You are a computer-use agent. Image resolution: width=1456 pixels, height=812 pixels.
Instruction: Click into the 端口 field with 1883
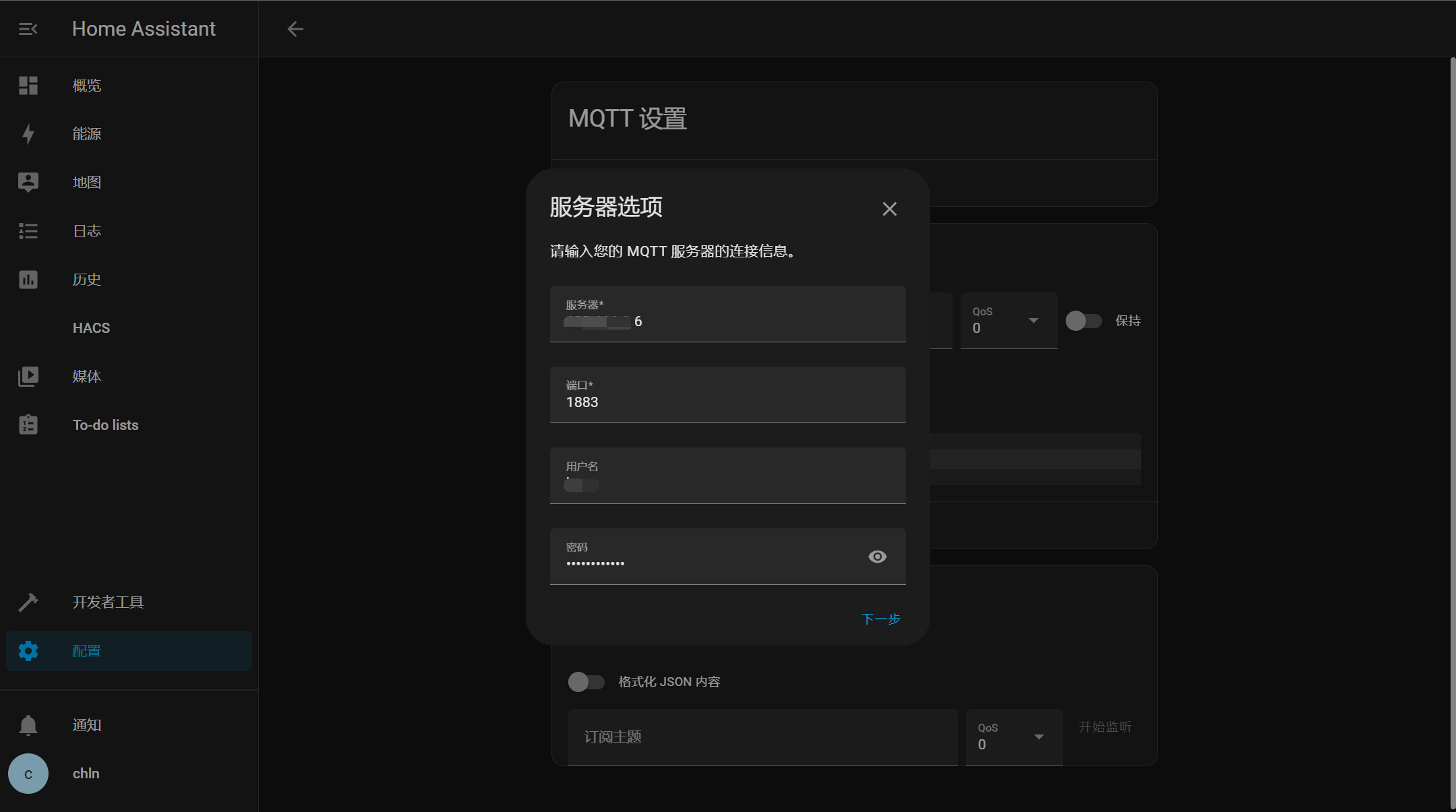727,395
